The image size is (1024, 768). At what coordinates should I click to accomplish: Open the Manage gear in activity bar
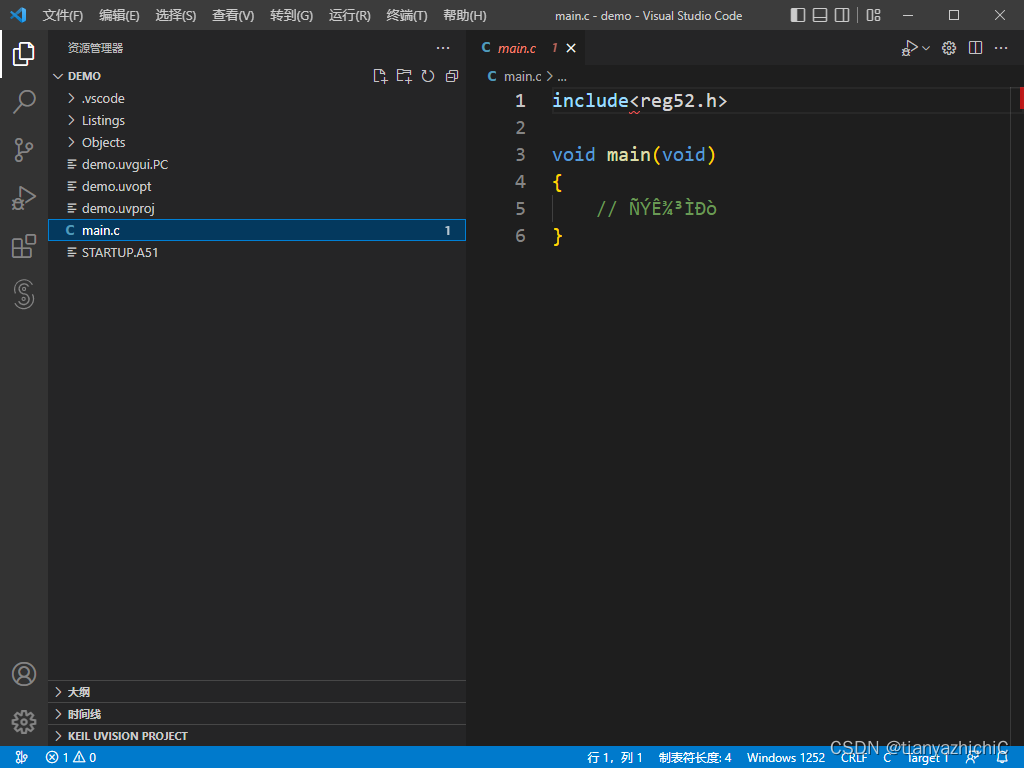tap(24, 722)
